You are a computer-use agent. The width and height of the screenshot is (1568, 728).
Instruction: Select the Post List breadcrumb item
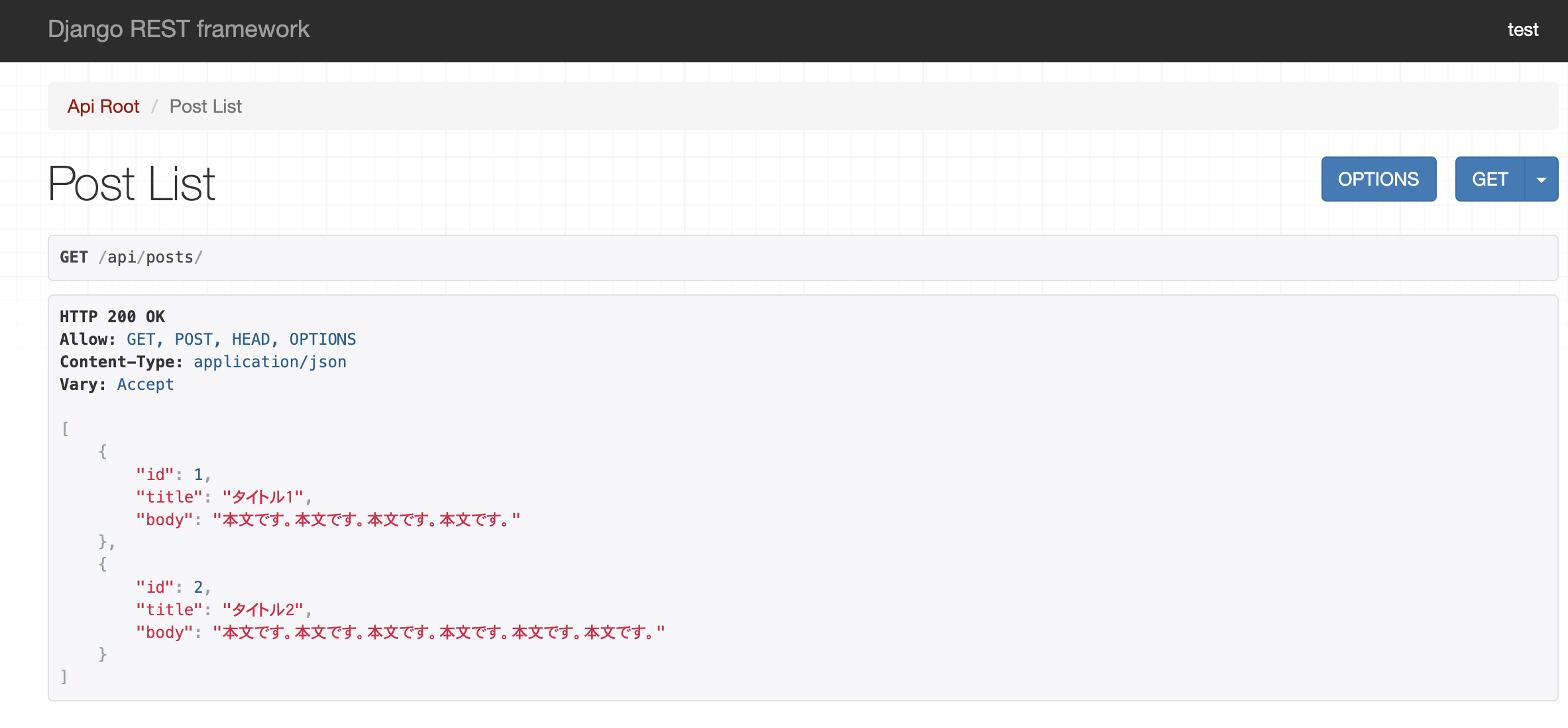(205, 106)
